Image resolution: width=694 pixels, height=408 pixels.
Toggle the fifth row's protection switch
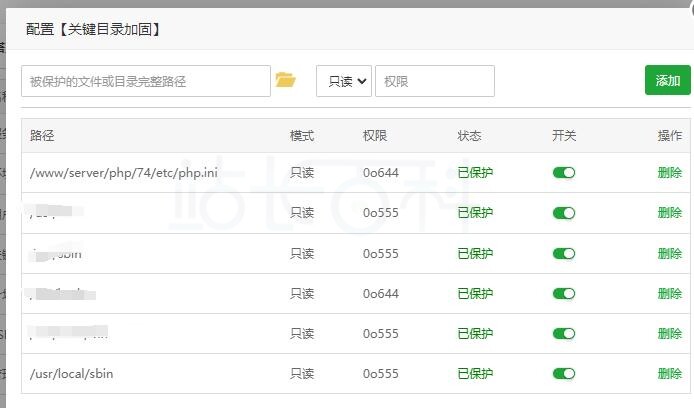click(x=564, y=334)
